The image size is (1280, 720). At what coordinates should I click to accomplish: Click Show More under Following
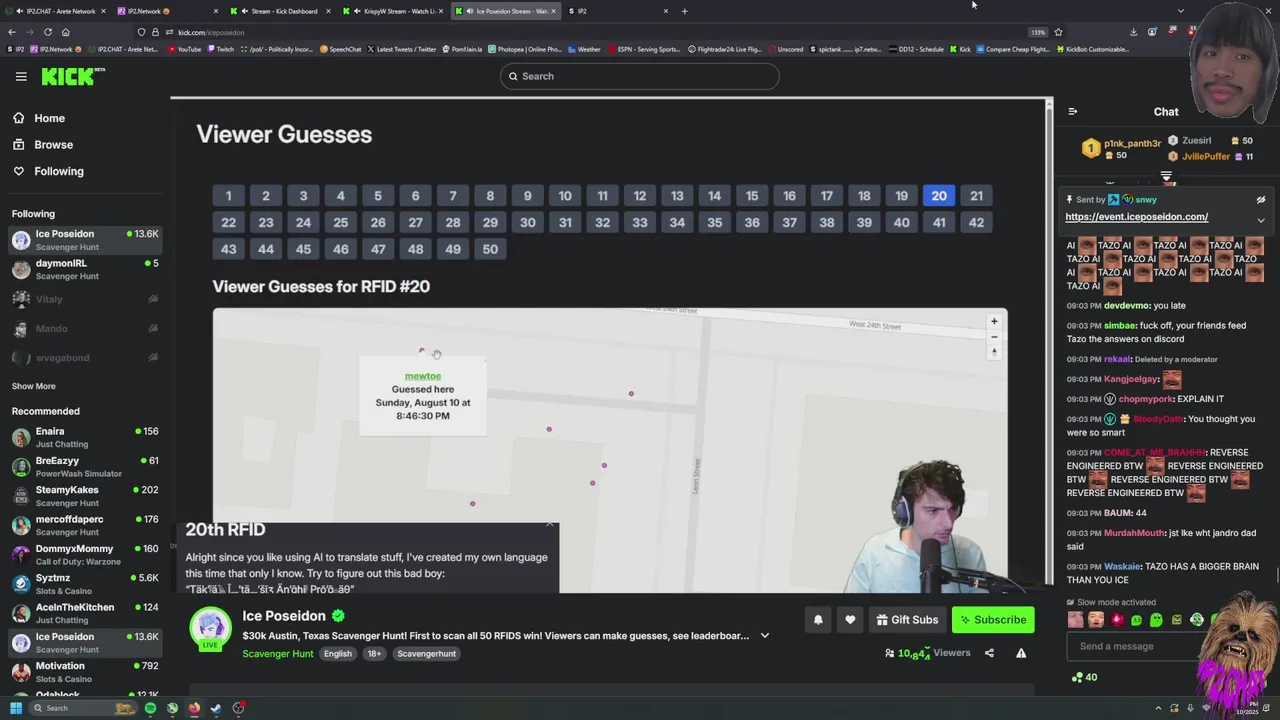33,386
